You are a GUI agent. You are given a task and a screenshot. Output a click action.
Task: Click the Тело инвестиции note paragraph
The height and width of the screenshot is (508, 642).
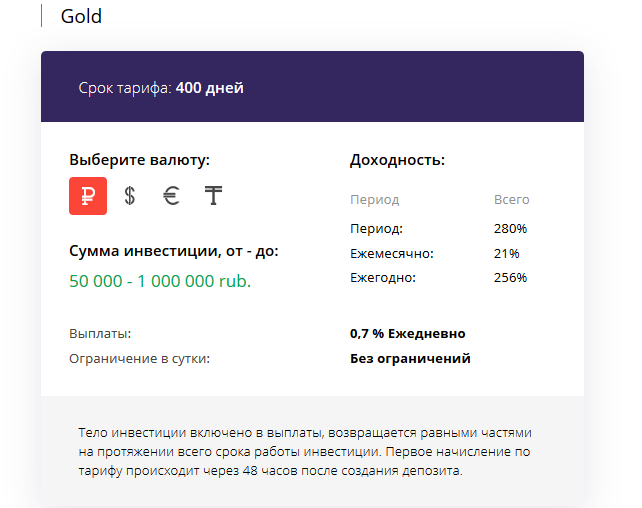305,452
